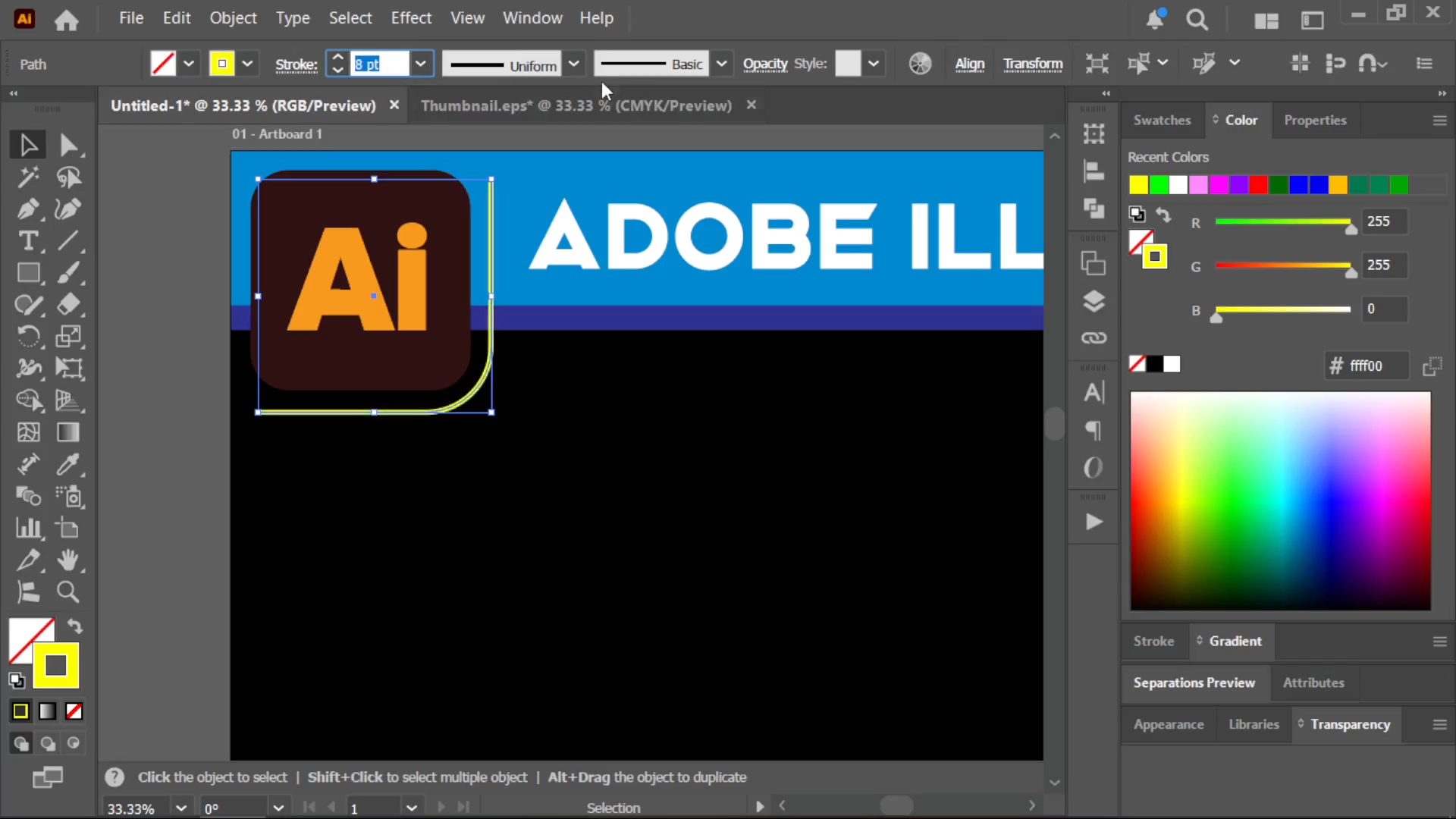Select the Pen tool
The image size is (1456, 819).
[28, 209]
